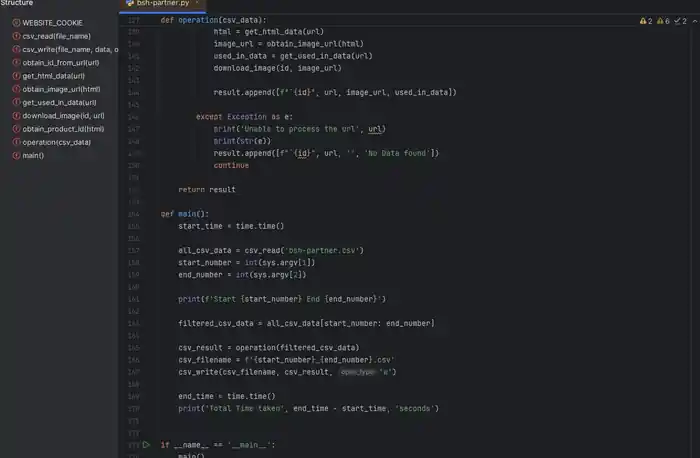Screen dimensions: 700x458
Task: Click the 'No Data found' result.append line
Action: [326, 153]
